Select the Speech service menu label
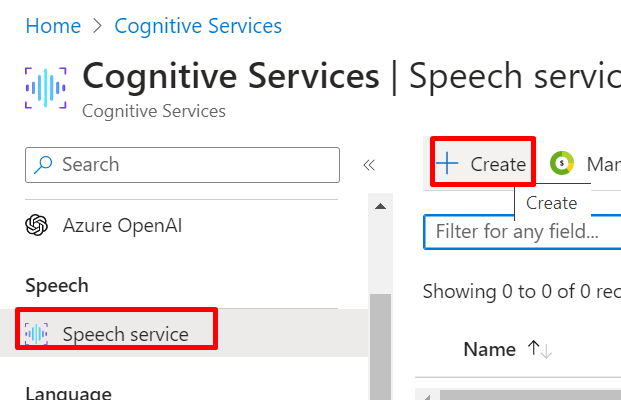Screen dimensions: 621x400 [126, 334]
